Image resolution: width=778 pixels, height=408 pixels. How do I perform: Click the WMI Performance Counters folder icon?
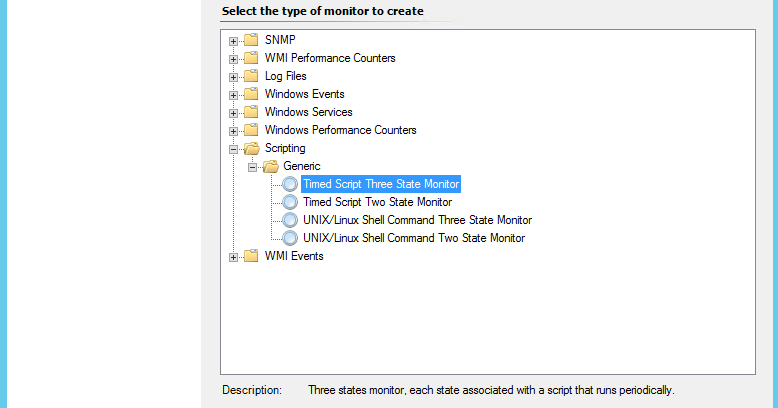[252, 58]
